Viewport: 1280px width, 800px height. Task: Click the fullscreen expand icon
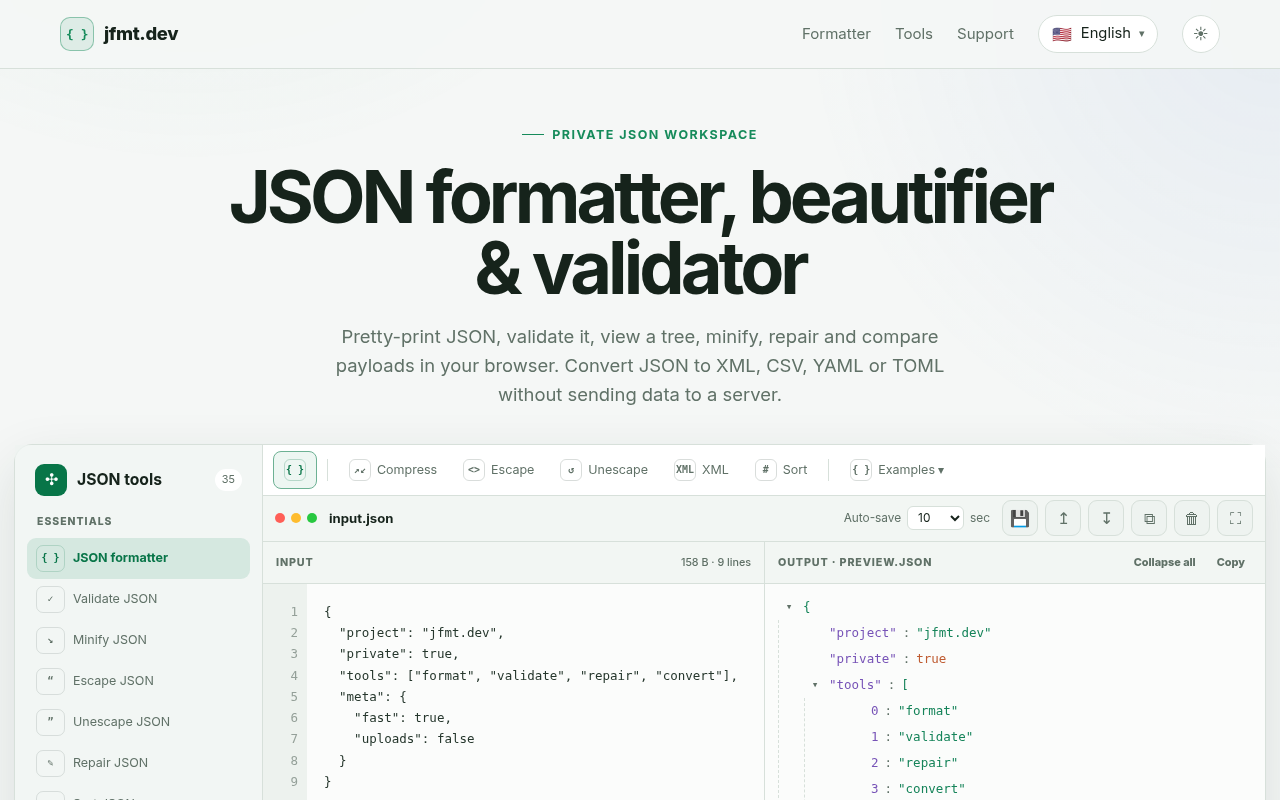coord(1235,518)
